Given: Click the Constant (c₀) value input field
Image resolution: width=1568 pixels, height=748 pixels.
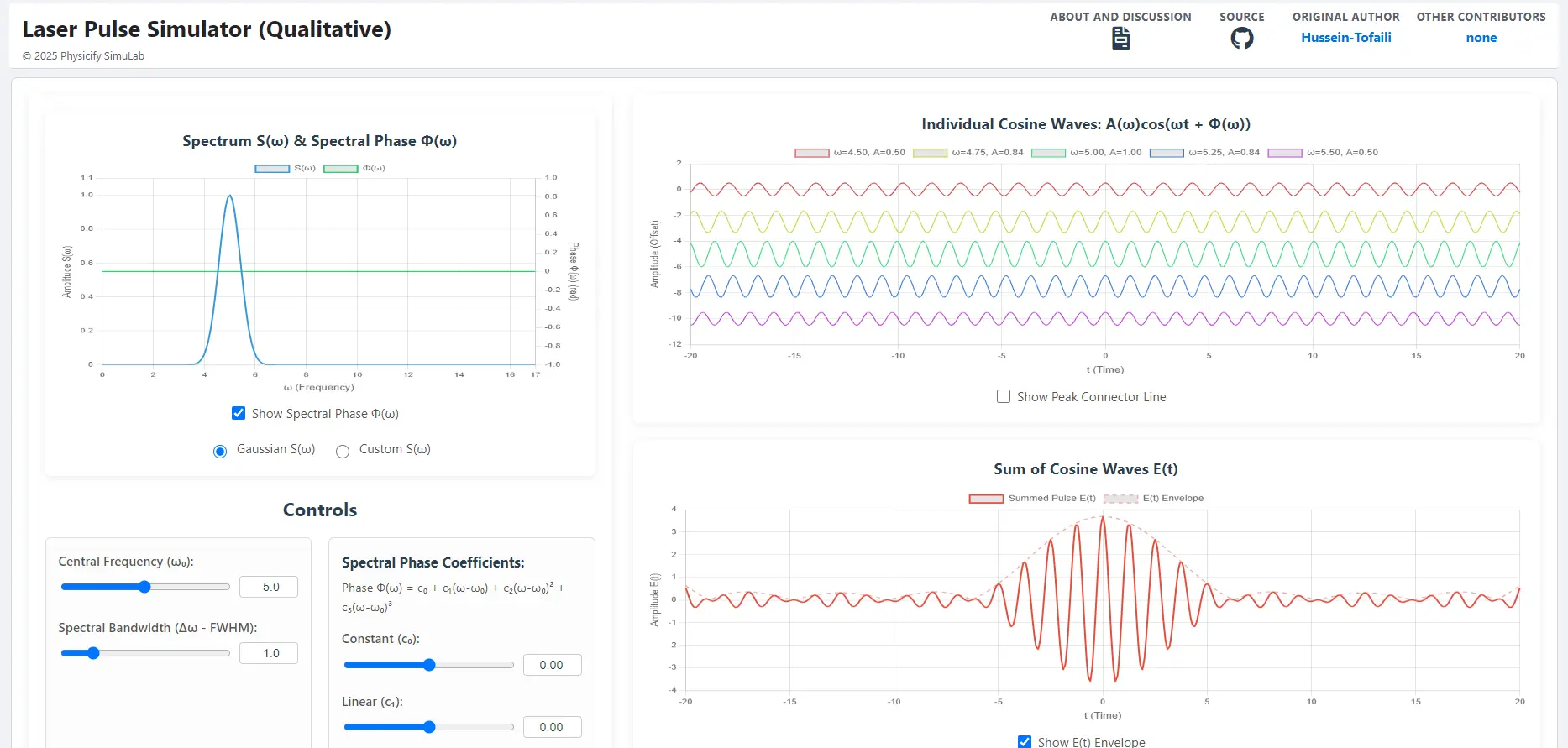Looking at the screenshot, I should click(x=552, y=665).
